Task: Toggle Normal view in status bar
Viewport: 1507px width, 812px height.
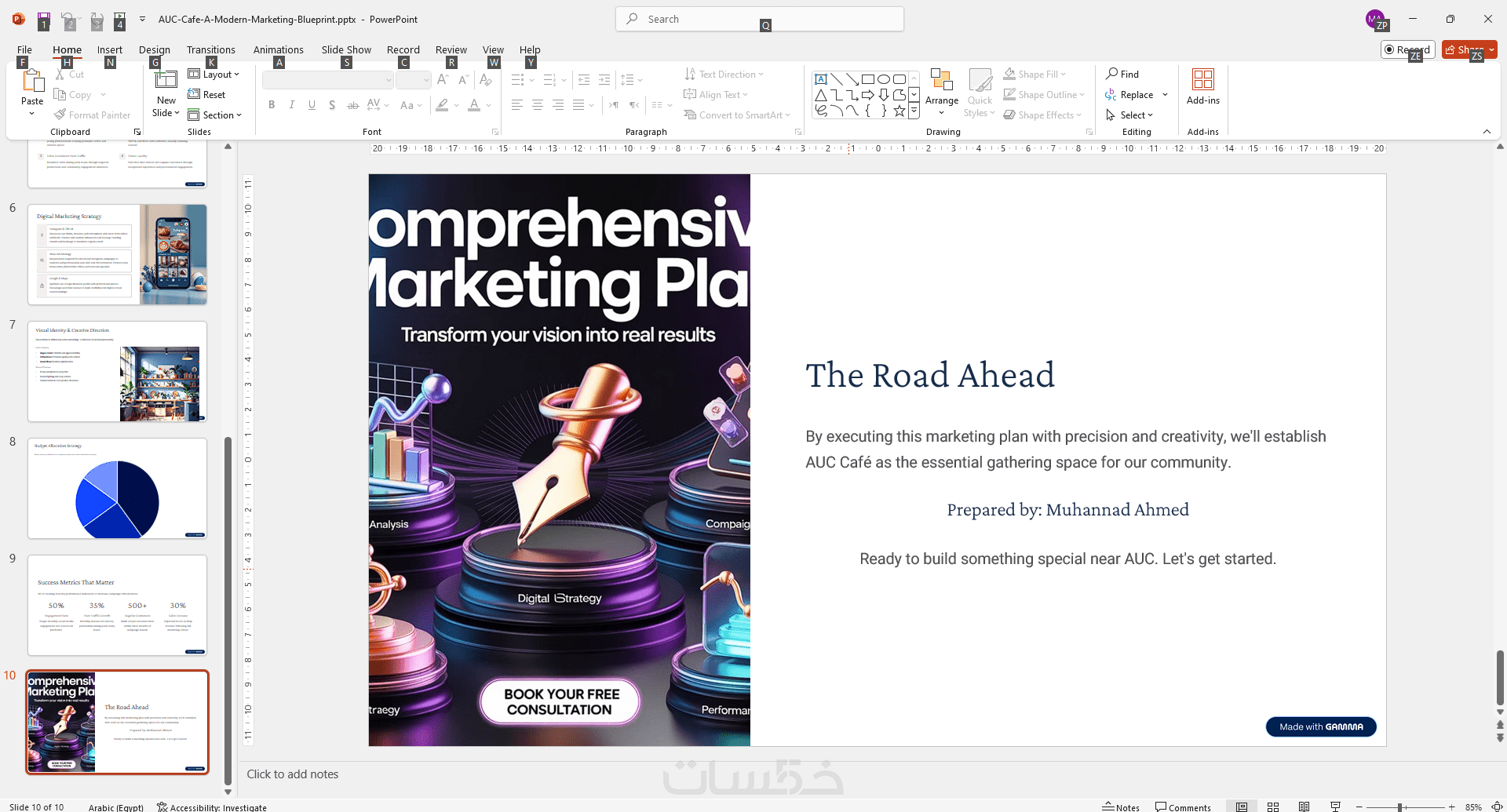Action: 1242,807
